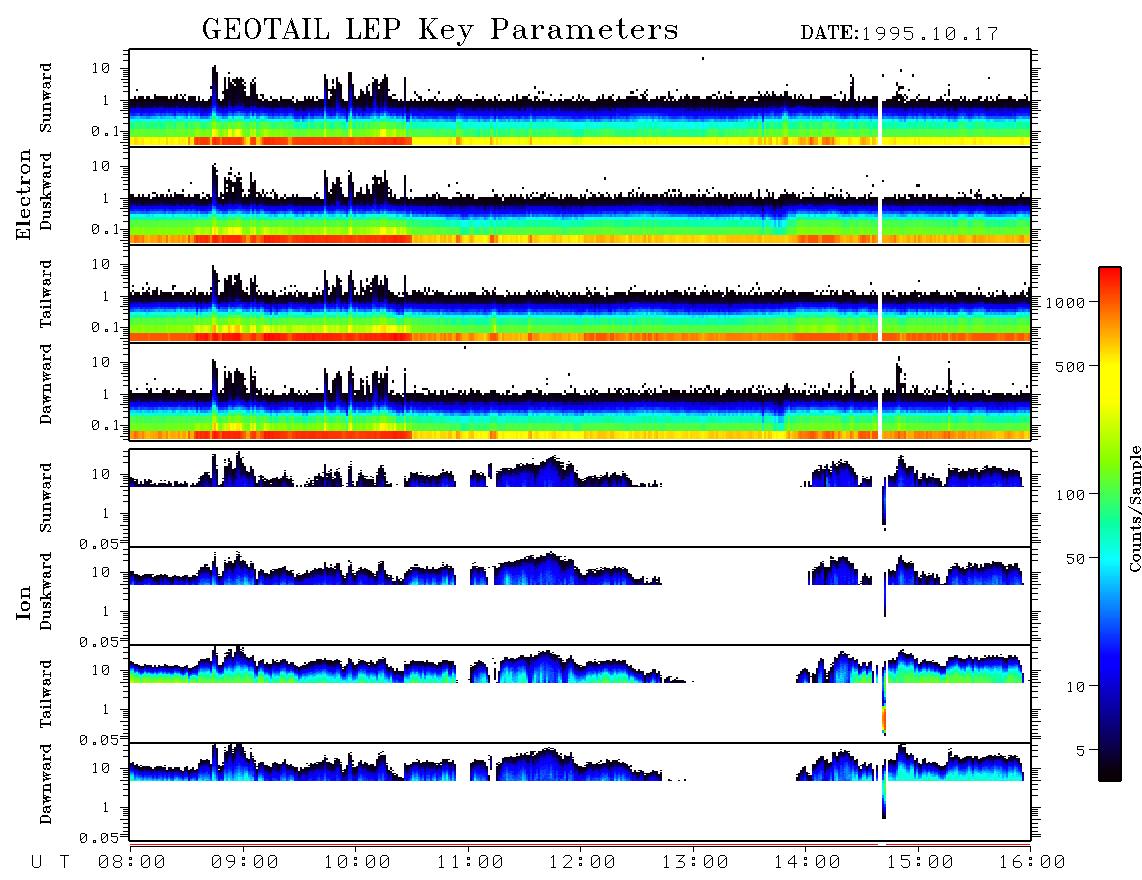Select the 'DATE:1995.10.17' label
This screenshot has width=1142, height=880.
[899, 34]
